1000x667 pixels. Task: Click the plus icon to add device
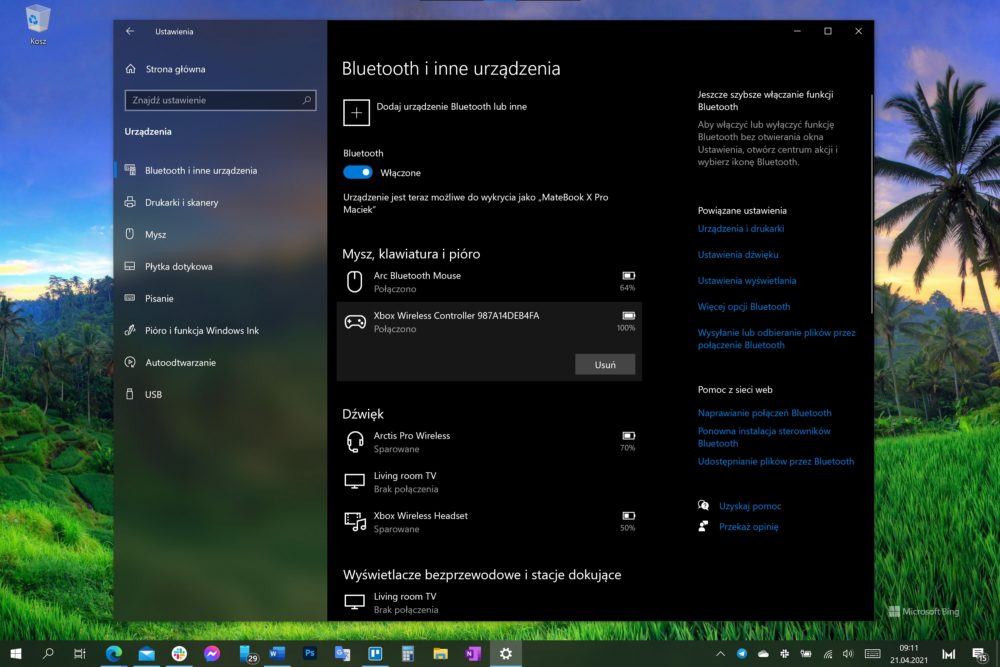[357, 113]
